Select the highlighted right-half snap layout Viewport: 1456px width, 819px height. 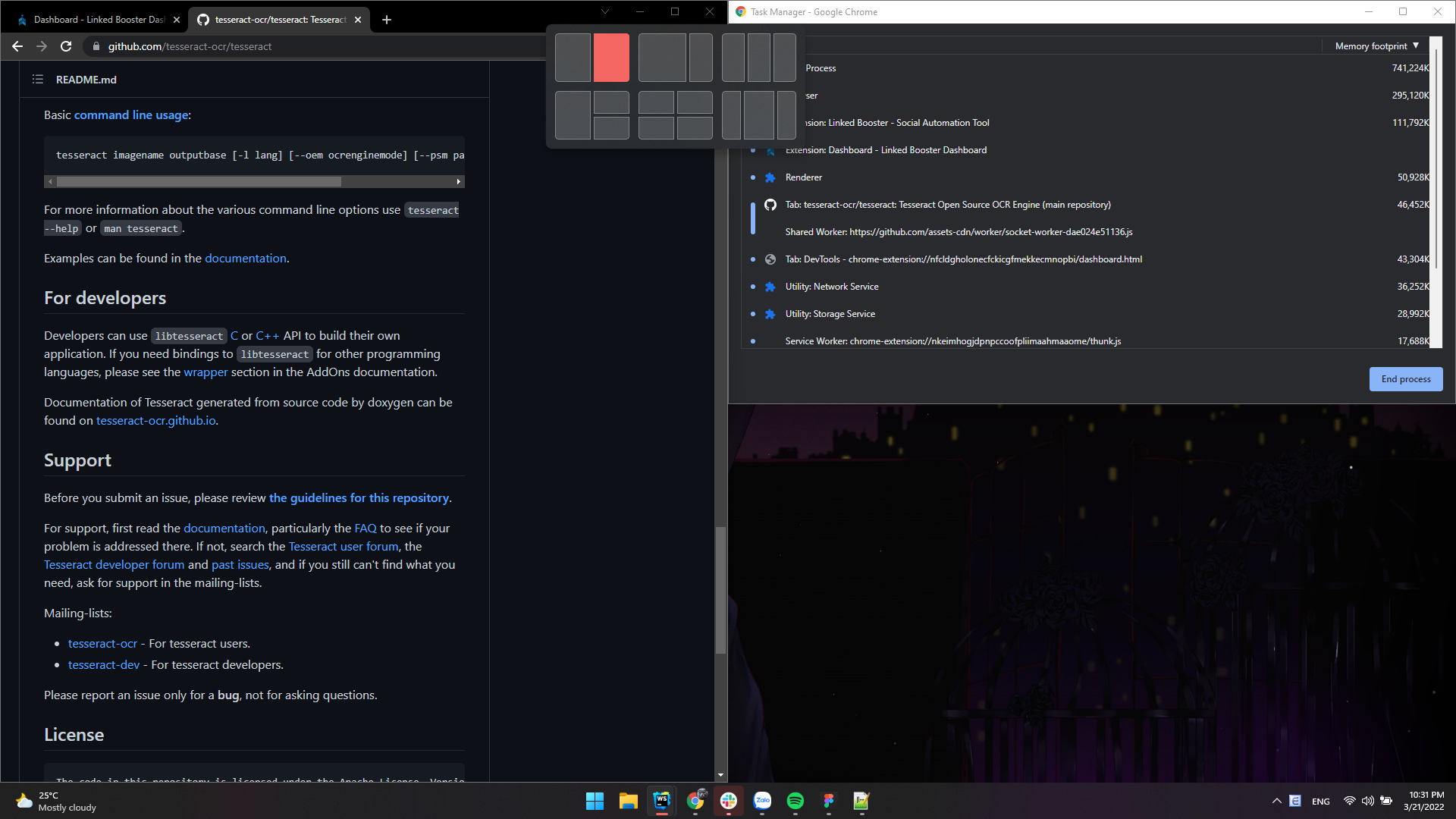click(611, 58)
